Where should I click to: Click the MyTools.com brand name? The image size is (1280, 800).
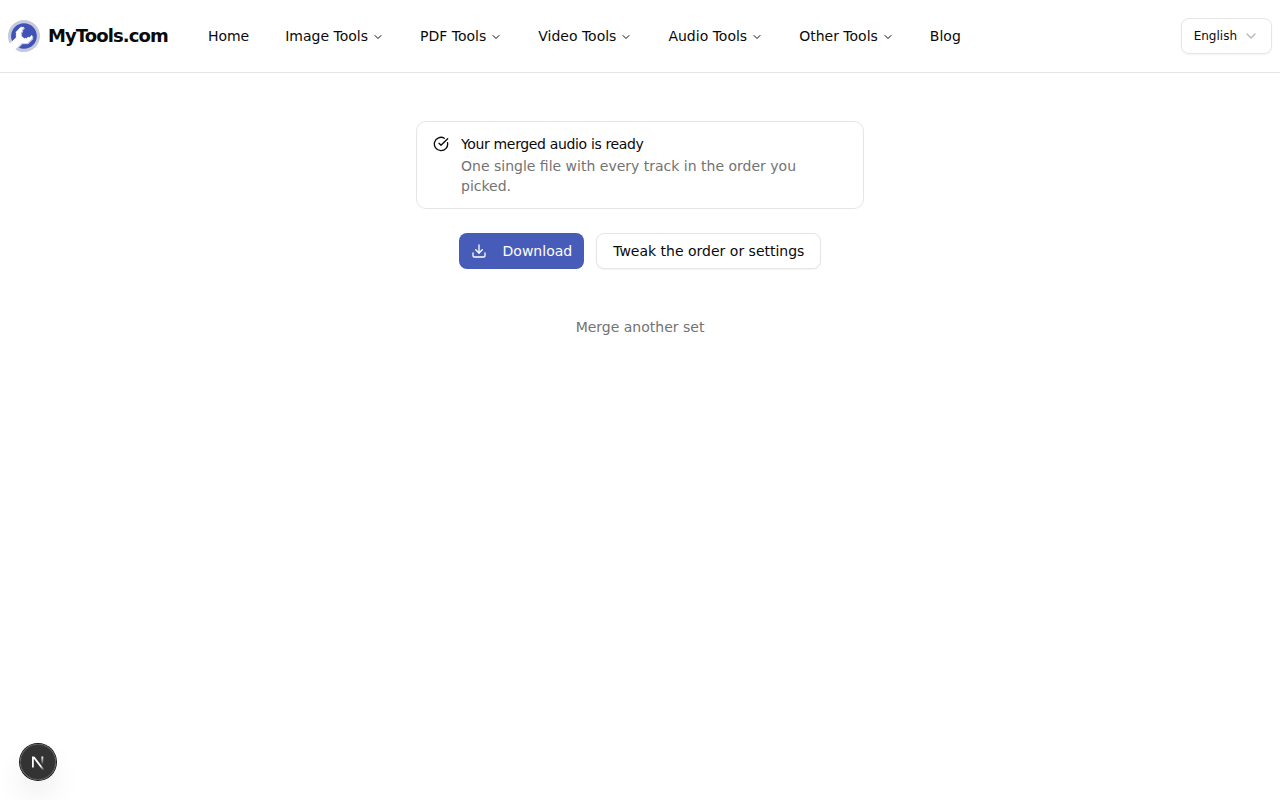pyautogui.click(x=108, y=36)
